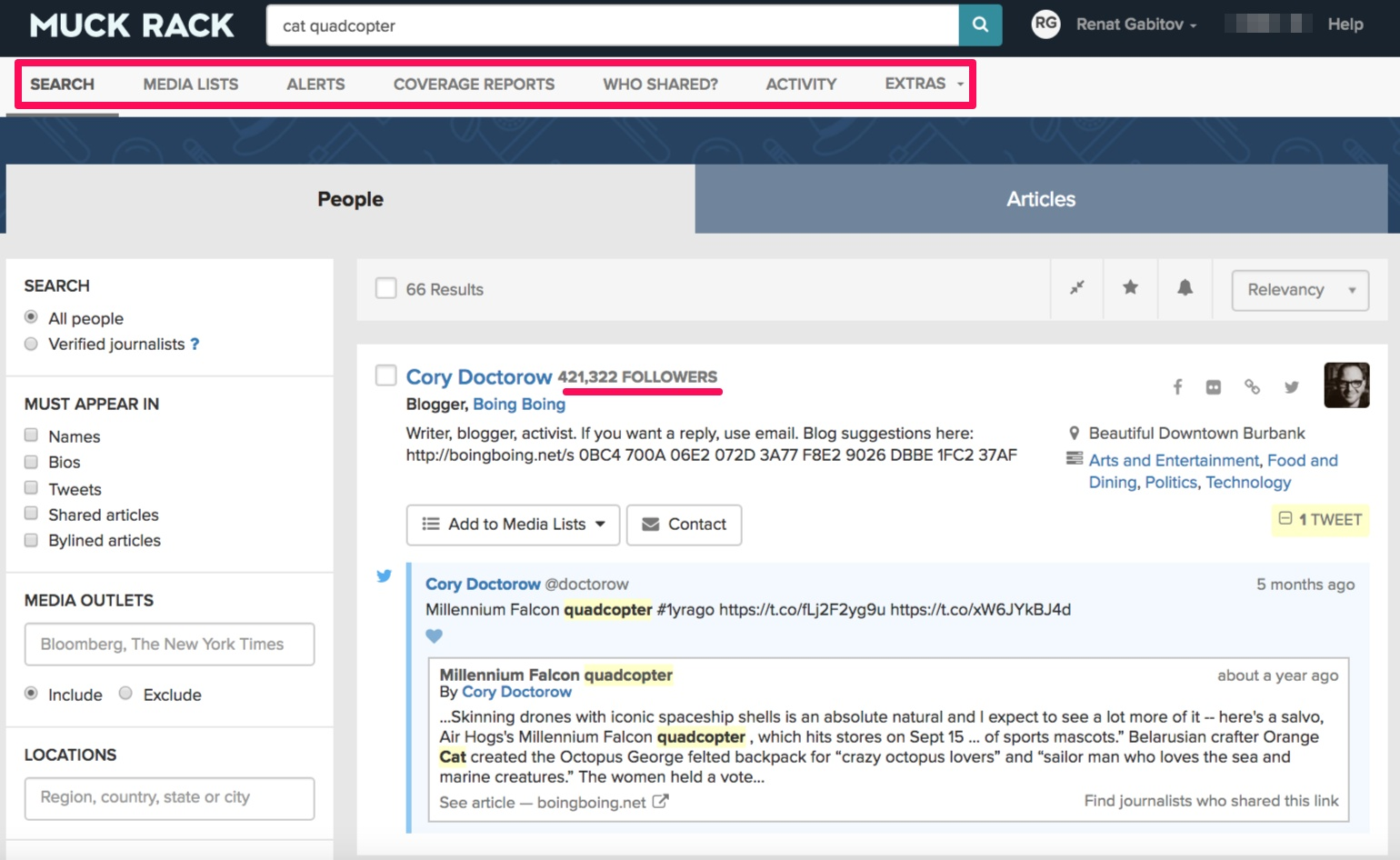
Task: Click the search magnifier button
Action: point(980,25)
